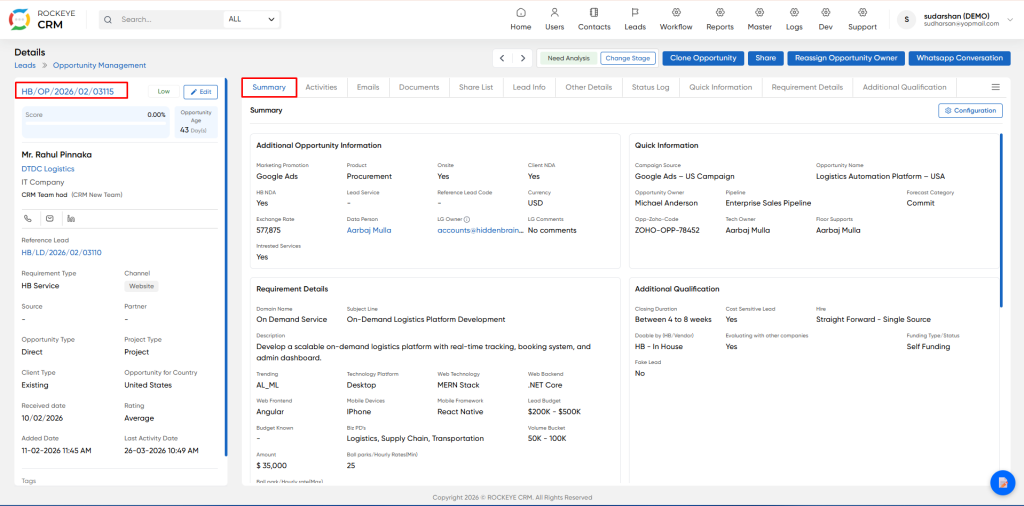The height and width of the screenshot is (506, 1024).
Task: Open the Opportunity Management breadcrumb link
Action: click(99, 65)
